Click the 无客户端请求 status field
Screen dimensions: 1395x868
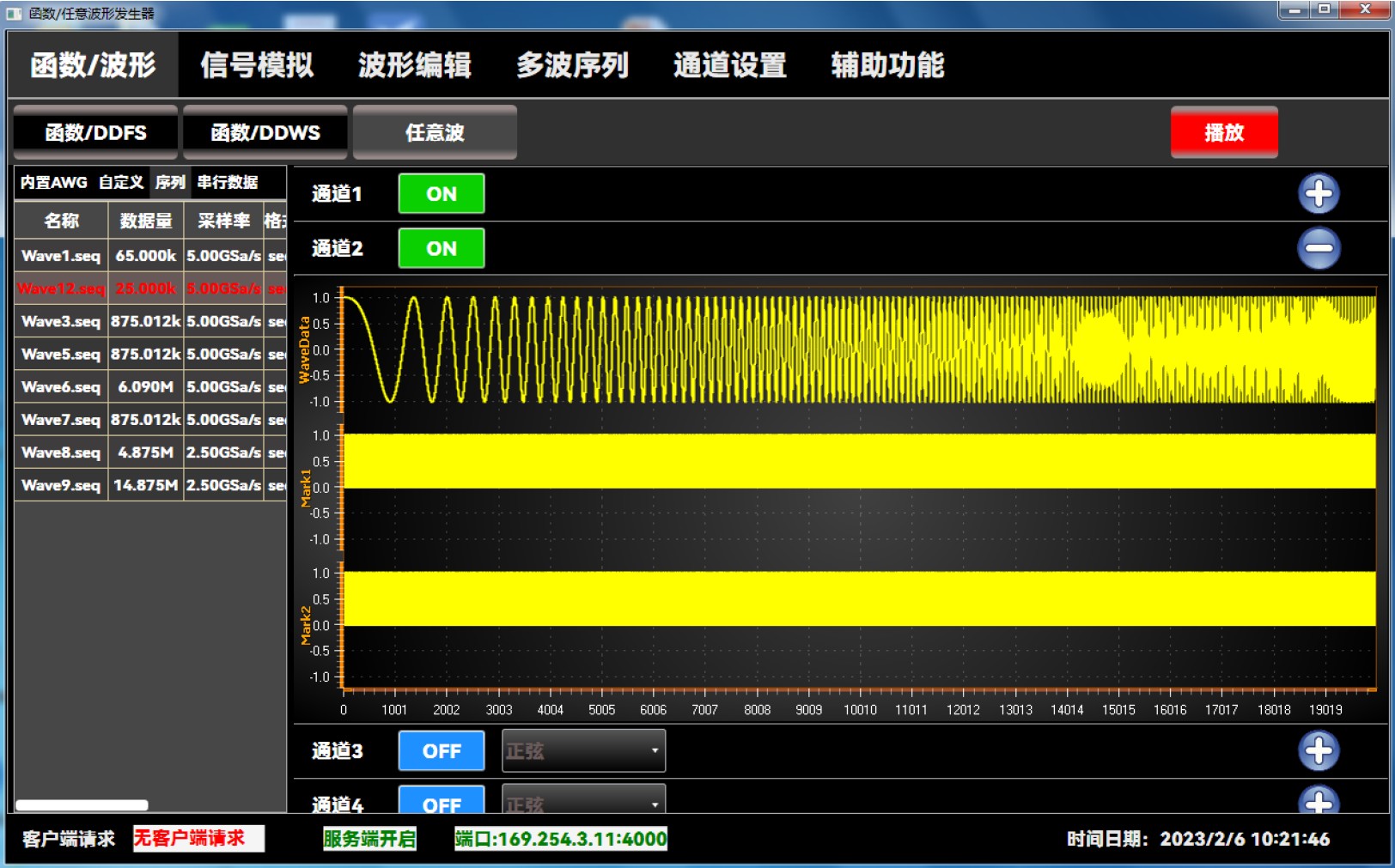[198, 839]
